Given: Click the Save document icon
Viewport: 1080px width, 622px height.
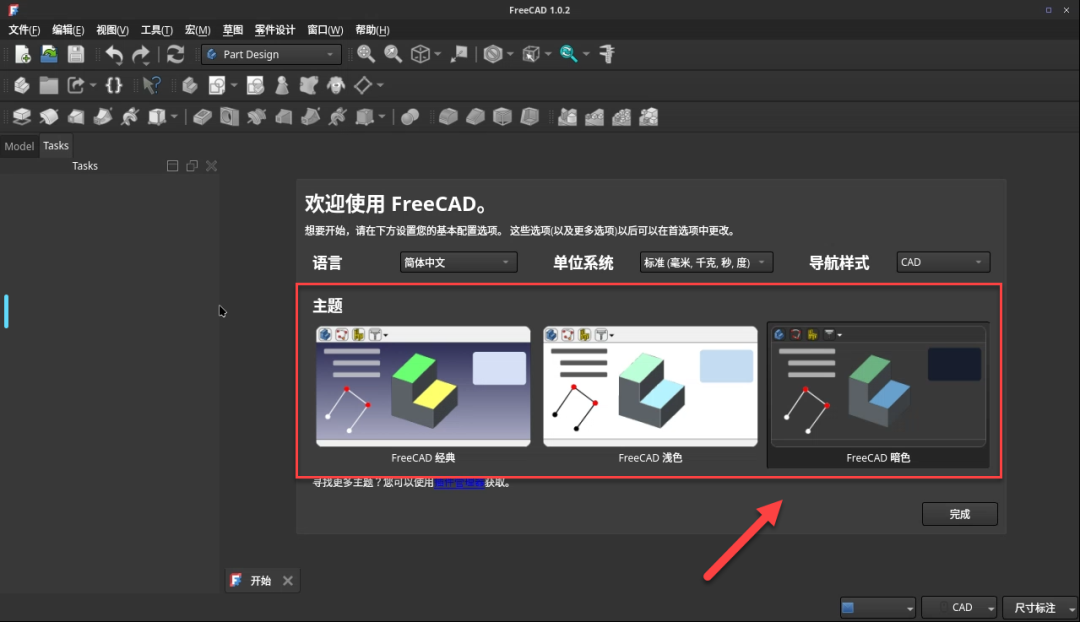Looking at the screenshot, I should [x=75, y=53].
